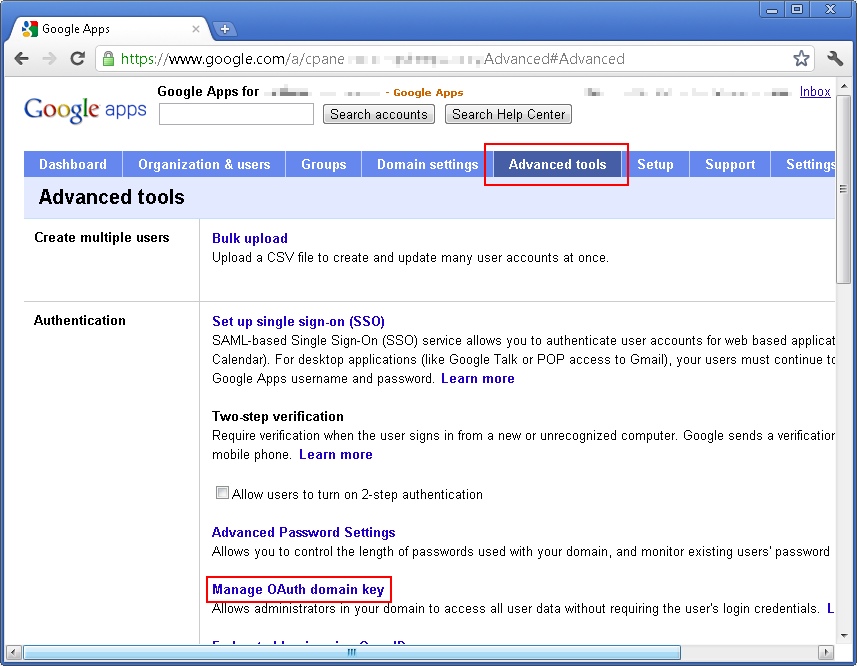Go to Domain settings tab
Image resolution: width=857 pixels, height=666 pixels.
point(427,164)
